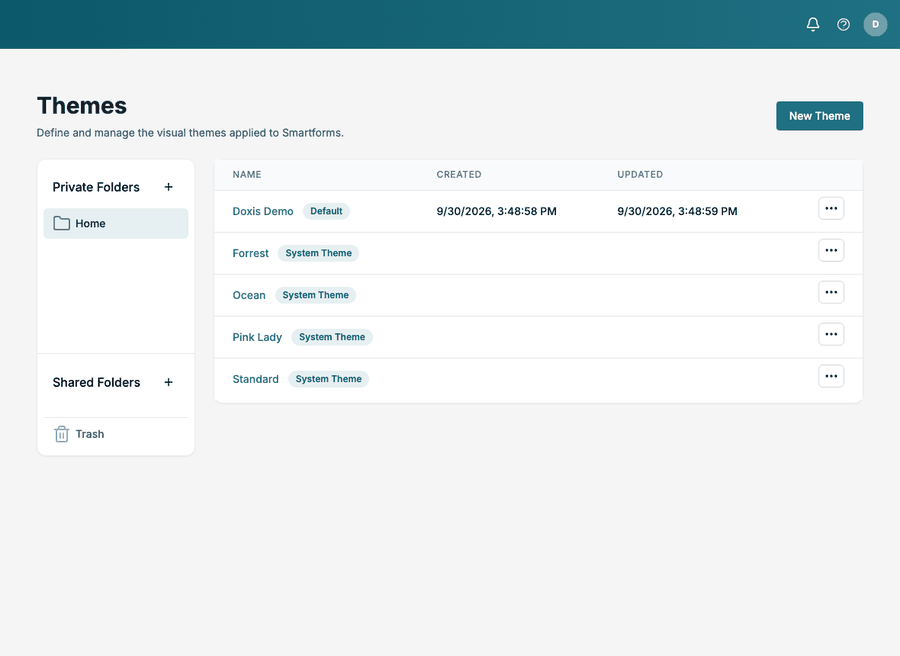900x656 pixels.
Task: Open more options for Standard theme
Action: click(831, 376)
